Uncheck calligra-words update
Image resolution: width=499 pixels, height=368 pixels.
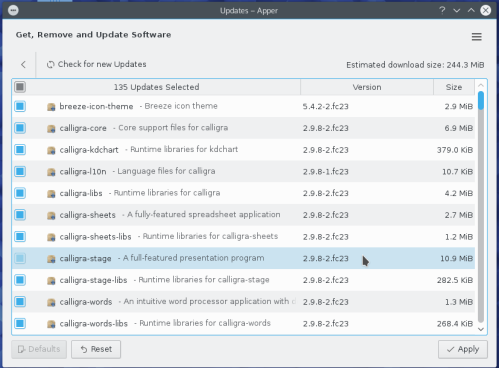coord(20,302)
